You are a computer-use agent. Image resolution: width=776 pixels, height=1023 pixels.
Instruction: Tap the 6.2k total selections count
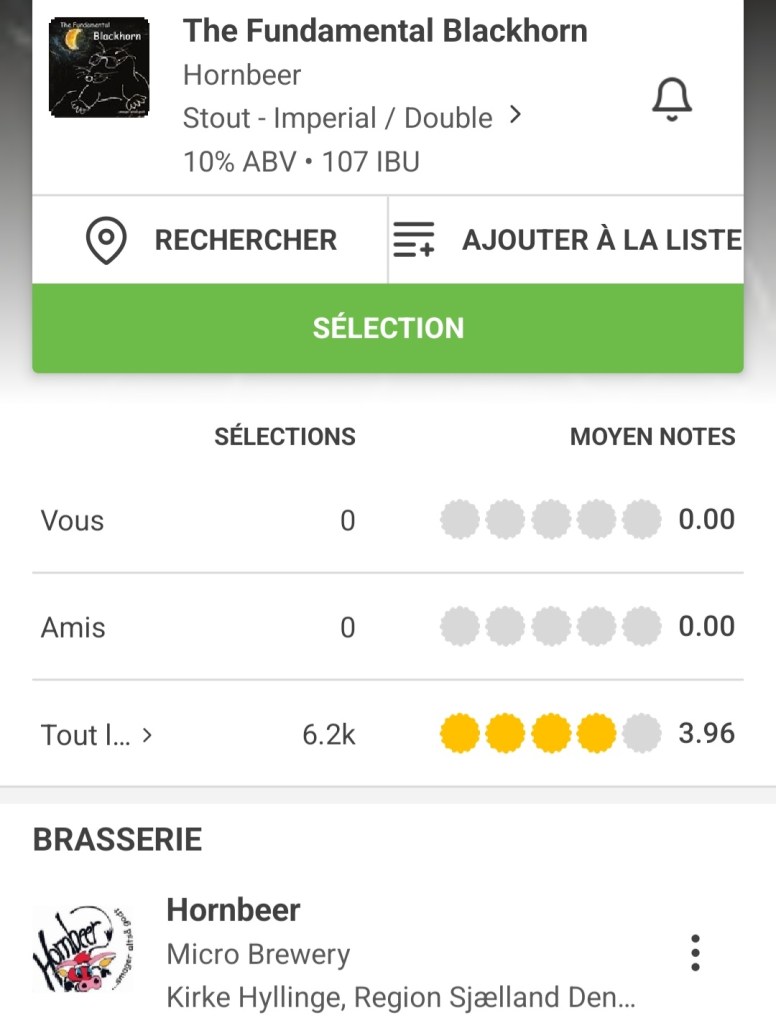pyautogui.click(x=328, y=735)
